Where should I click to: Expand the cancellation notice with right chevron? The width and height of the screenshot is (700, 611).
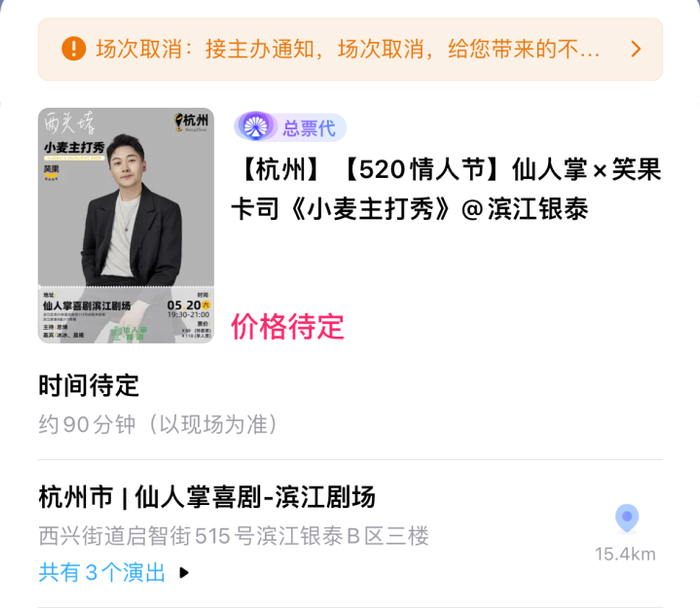(635, 49)
